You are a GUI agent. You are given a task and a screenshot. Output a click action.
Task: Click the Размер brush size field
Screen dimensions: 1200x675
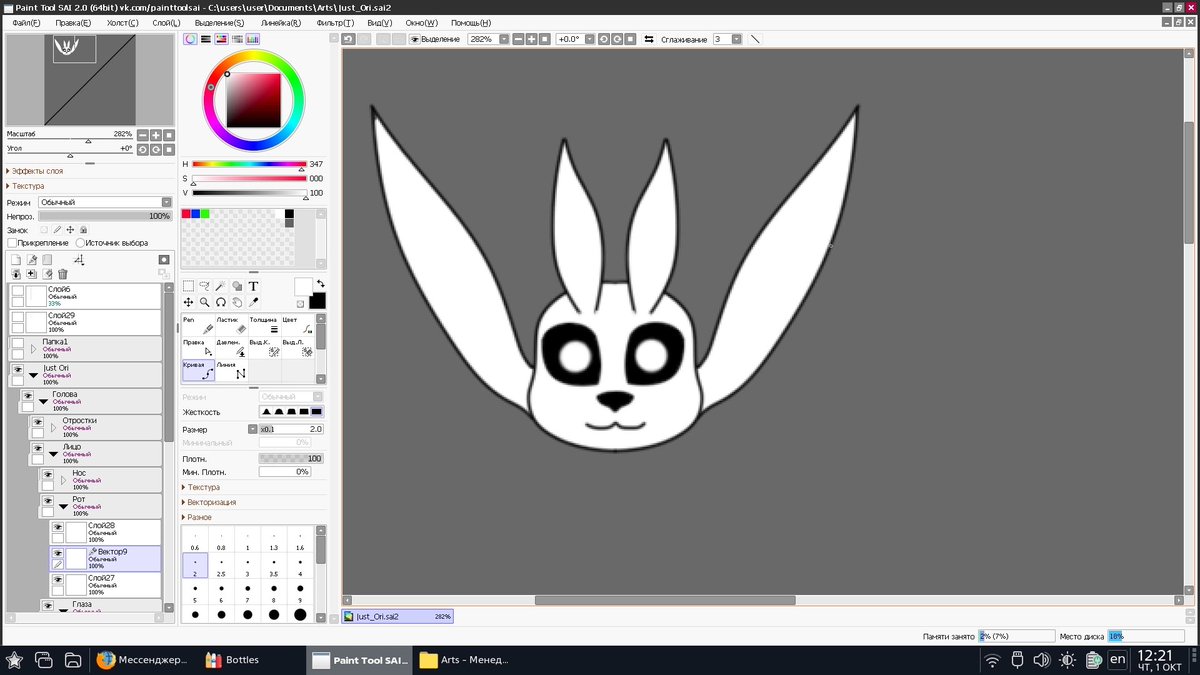coord(291,429)
